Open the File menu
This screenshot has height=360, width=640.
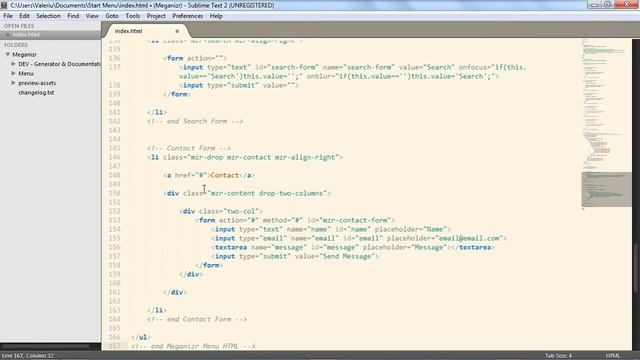pyautogui.click(x=8, y=16)
